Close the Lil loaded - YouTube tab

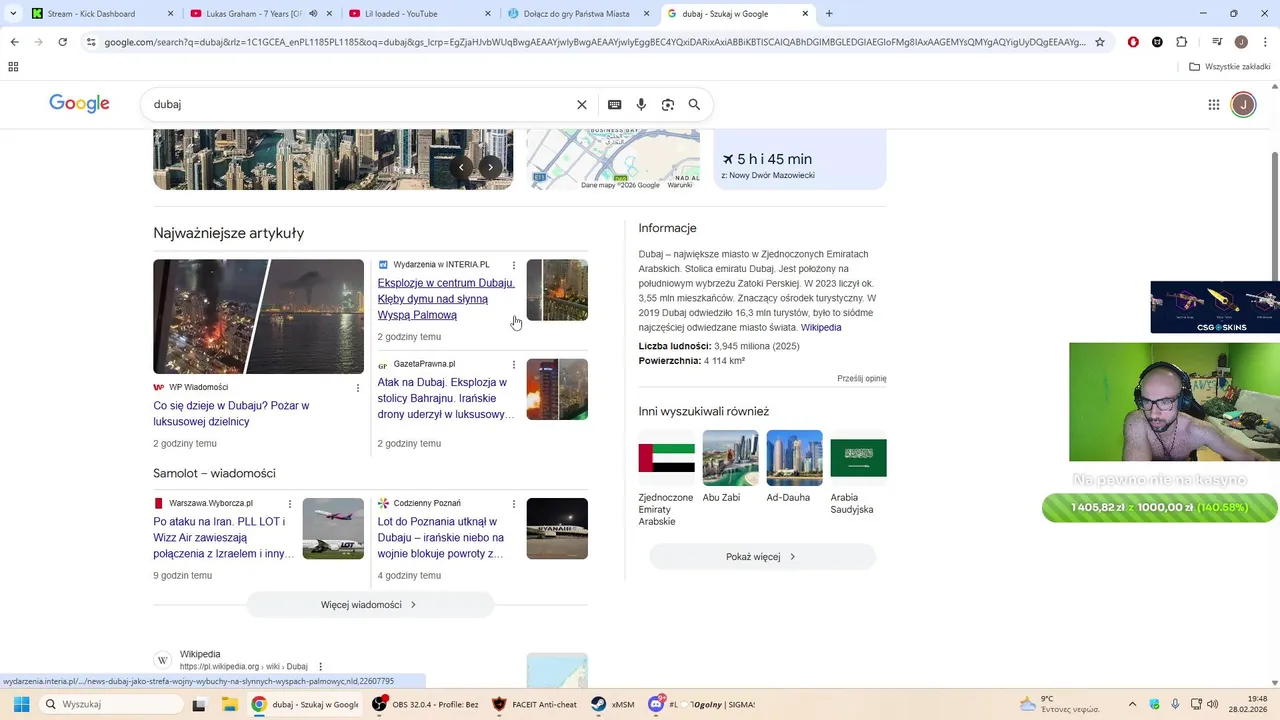click(488, 14)
